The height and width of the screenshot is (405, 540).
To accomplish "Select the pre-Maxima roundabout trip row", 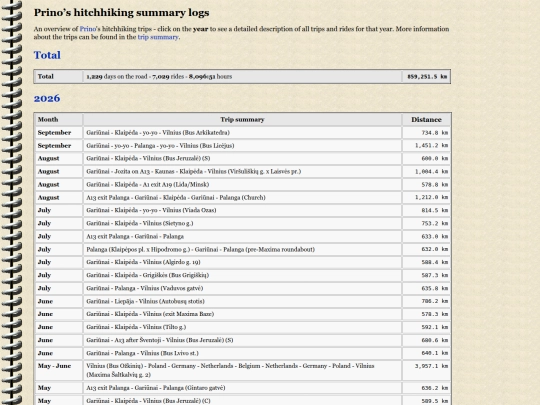I will [x=242, y=249].
